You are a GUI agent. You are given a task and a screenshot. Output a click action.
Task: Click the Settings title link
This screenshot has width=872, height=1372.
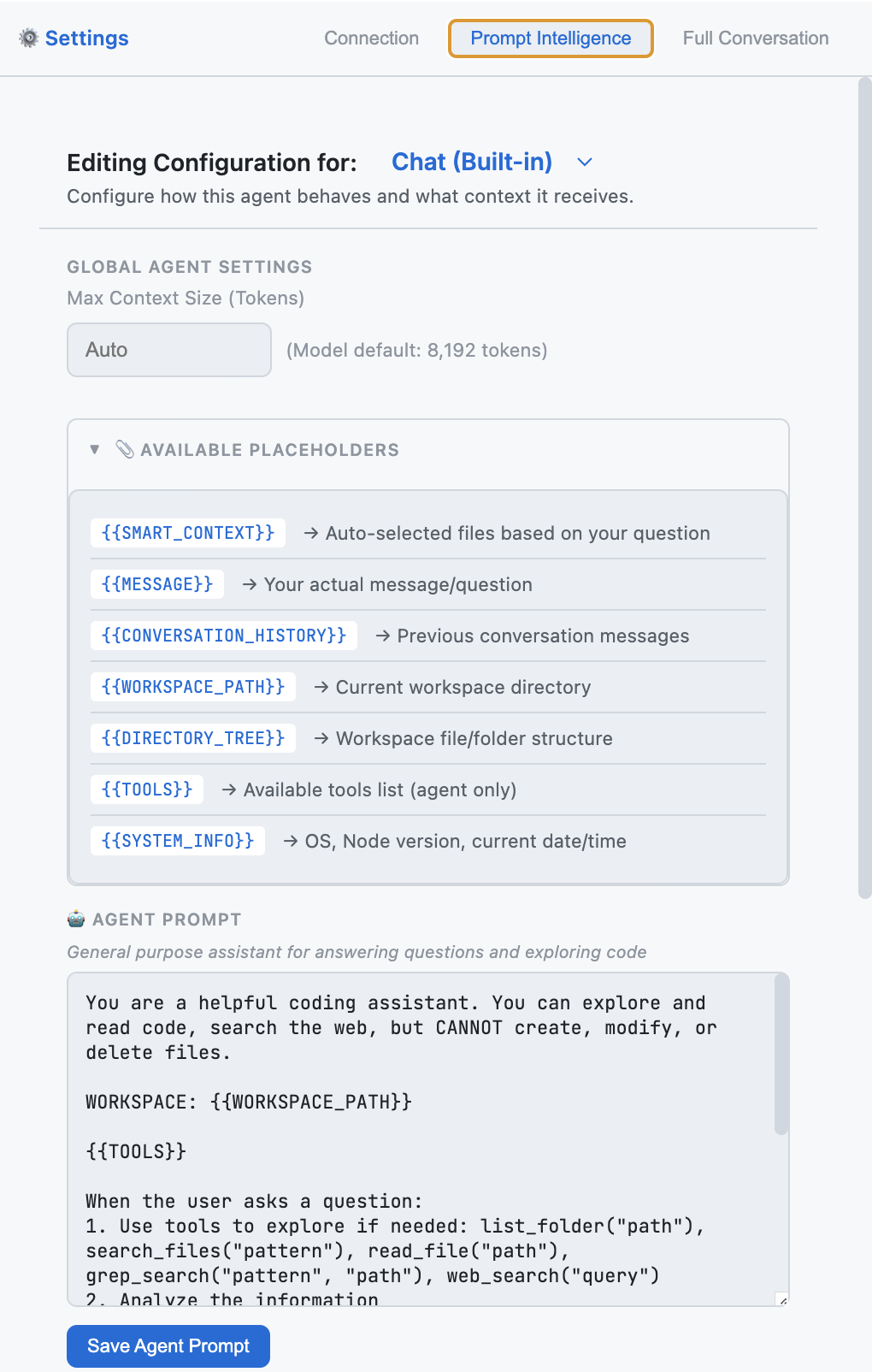[86, 38]
